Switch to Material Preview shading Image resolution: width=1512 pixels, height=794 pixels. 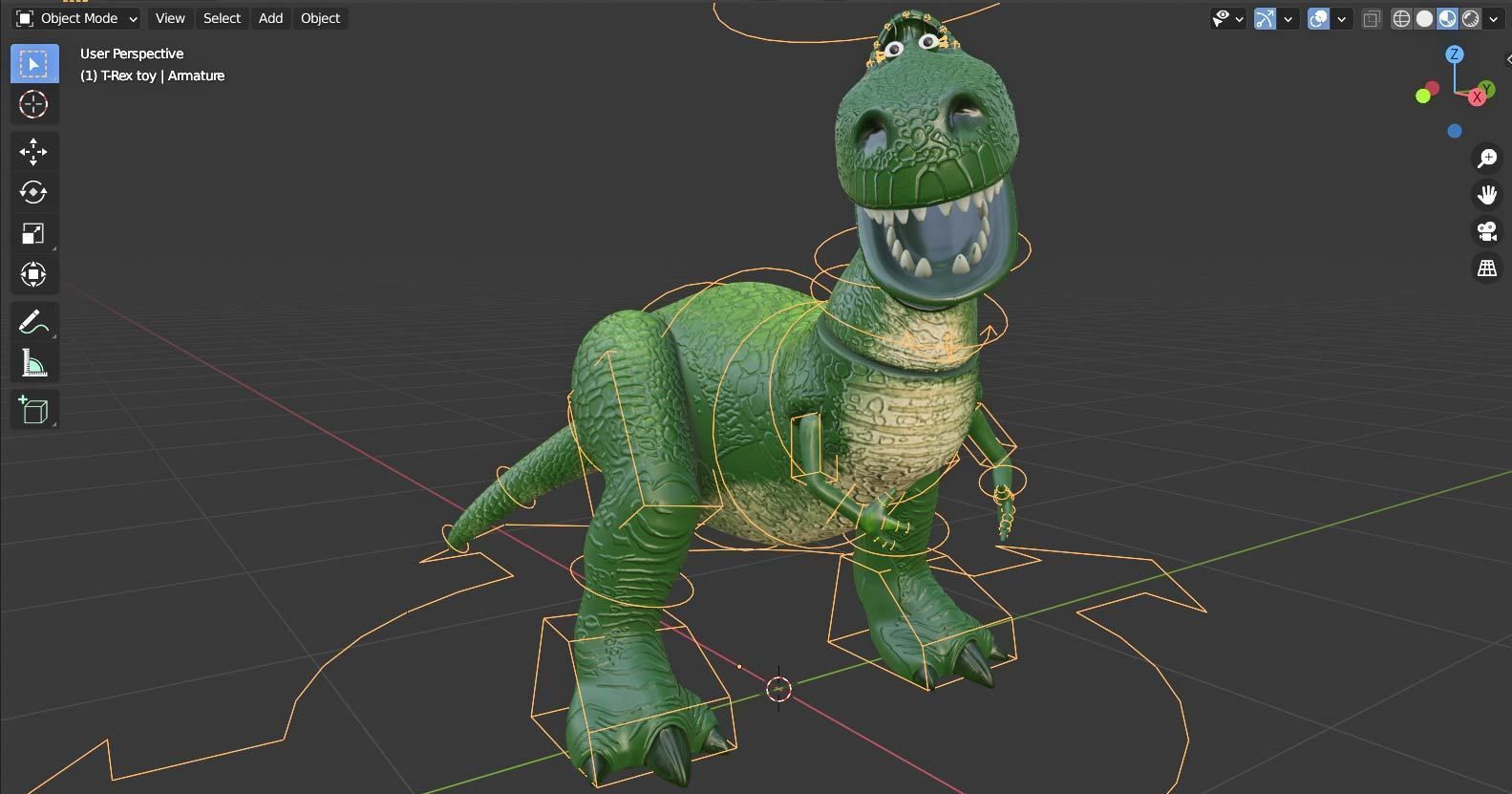pos(1447,19)
